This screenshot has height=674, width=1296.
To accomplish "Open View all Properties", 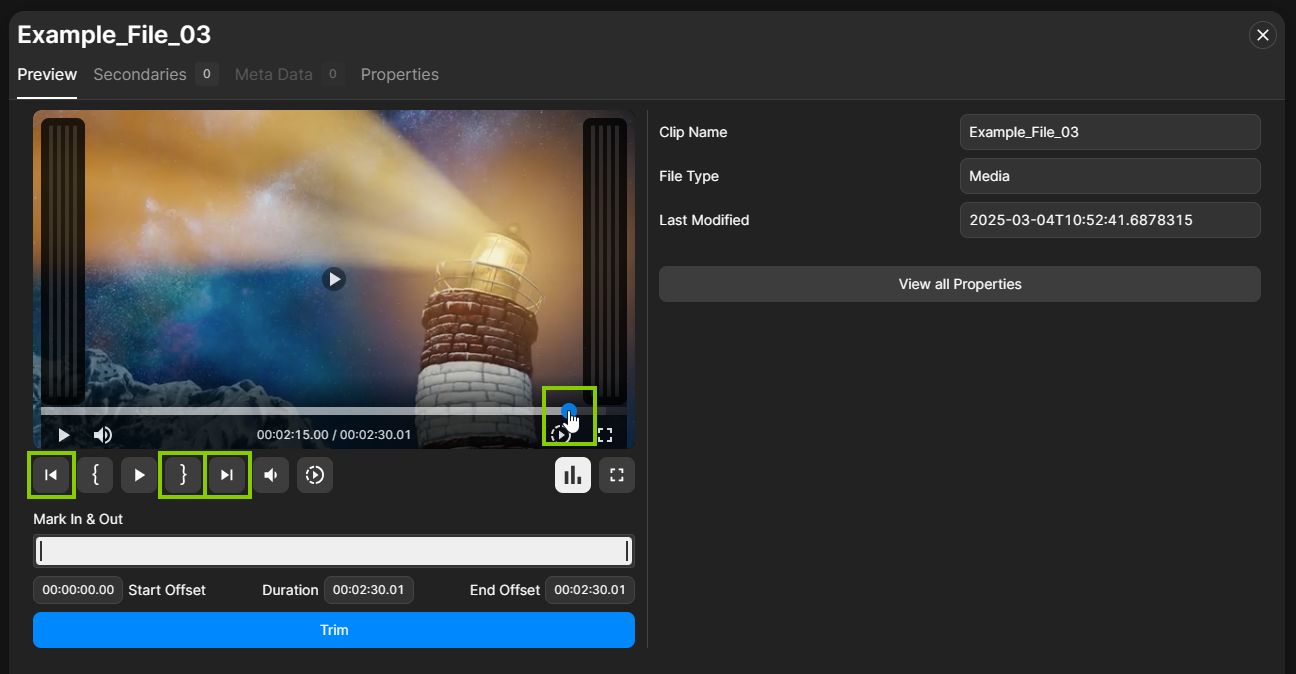I will tap(959, 284).
